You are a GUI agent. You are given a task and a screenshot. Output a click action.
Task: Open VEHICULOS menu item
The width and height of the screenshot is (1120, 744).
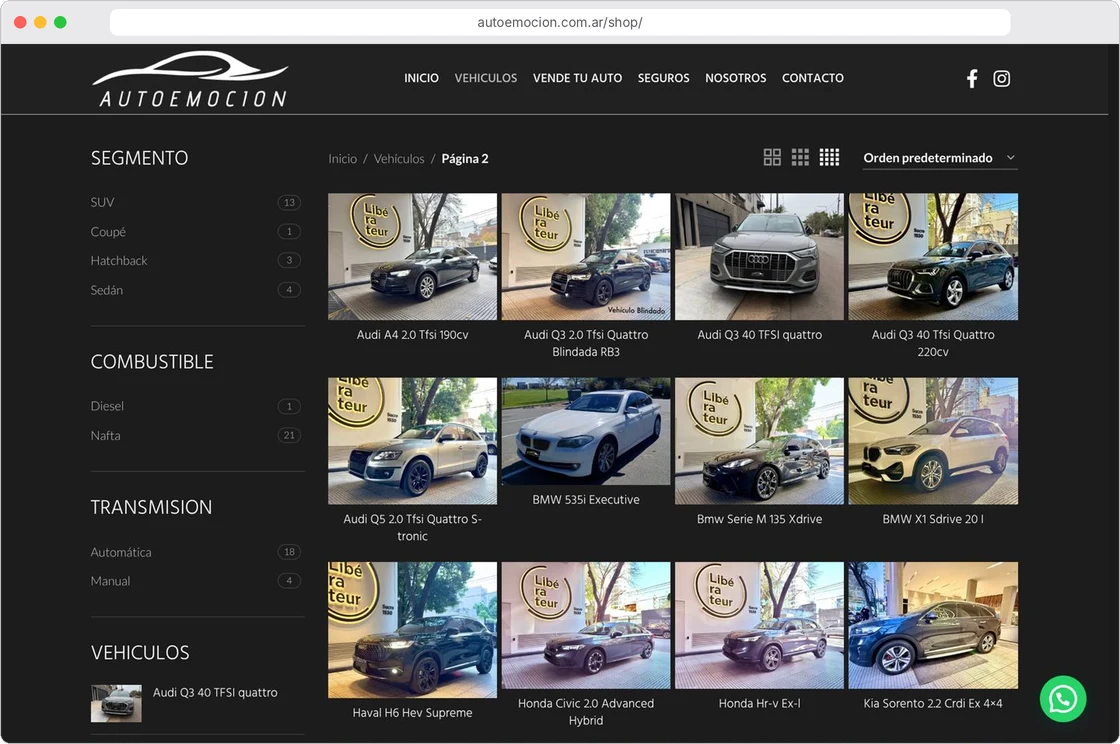(486, 78)
